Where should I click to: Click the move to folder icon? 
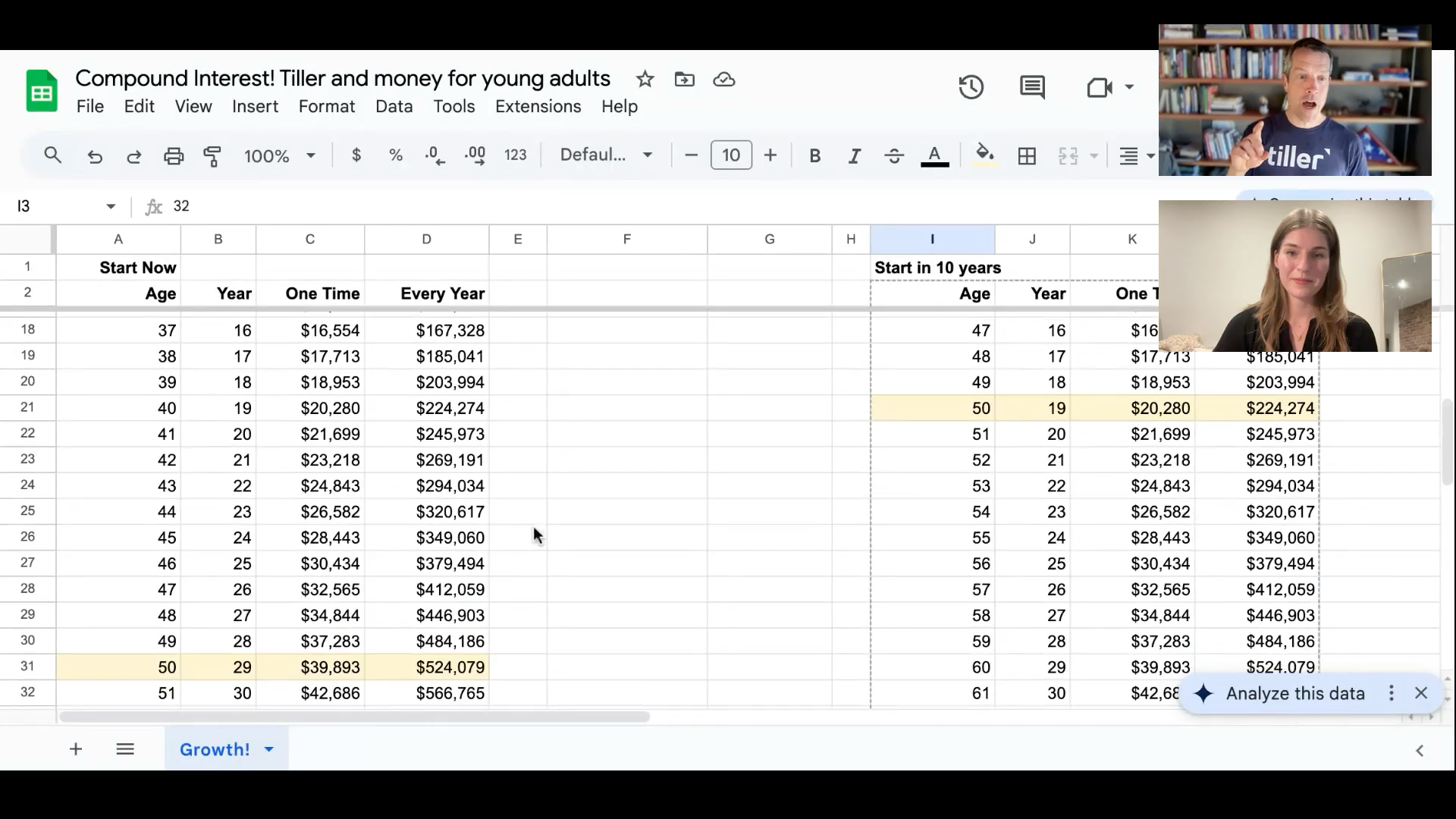684,79
